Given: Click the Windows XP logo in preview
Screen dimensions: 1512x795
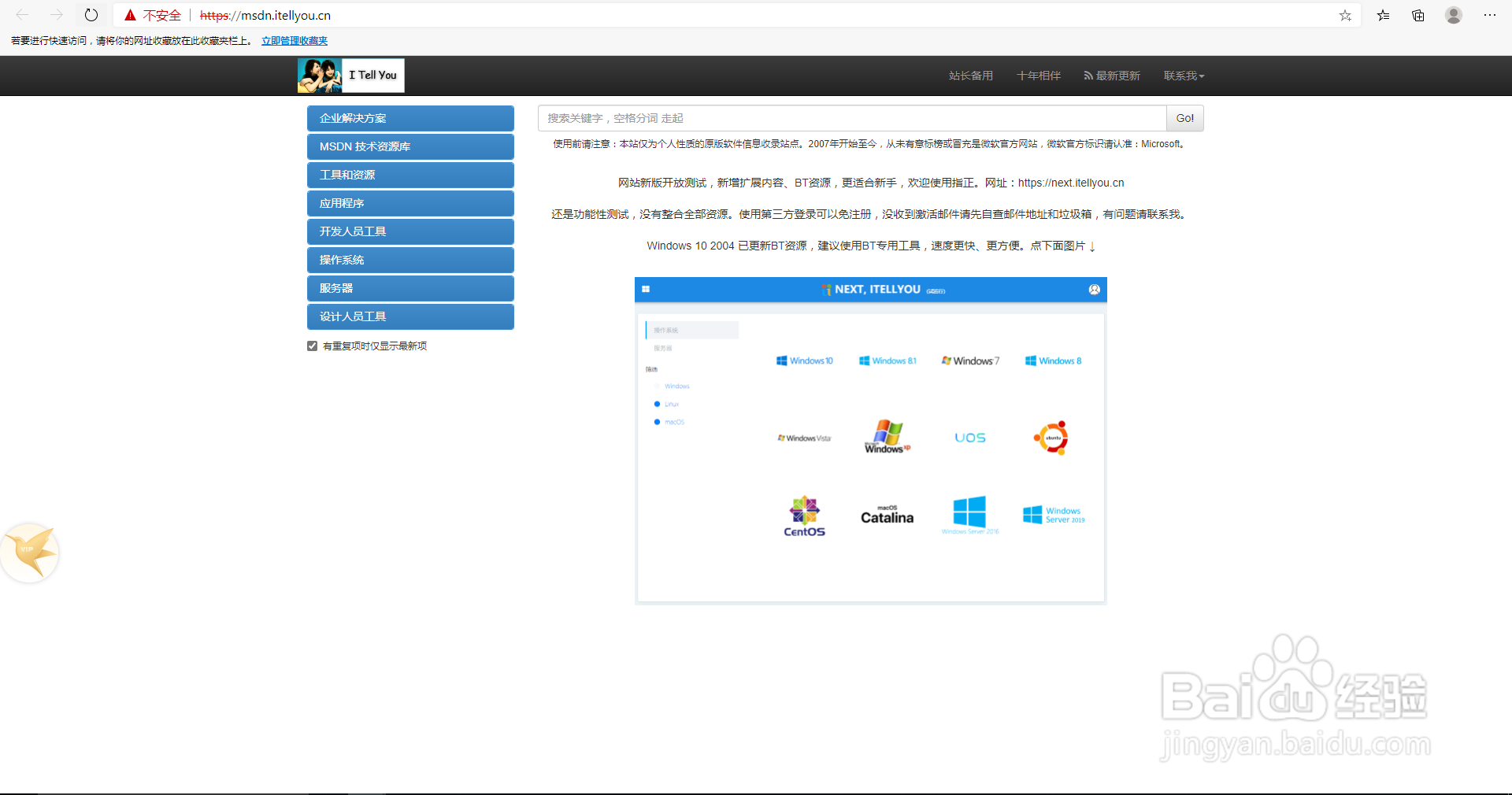Looking at the screenshot, I should 888,436.
